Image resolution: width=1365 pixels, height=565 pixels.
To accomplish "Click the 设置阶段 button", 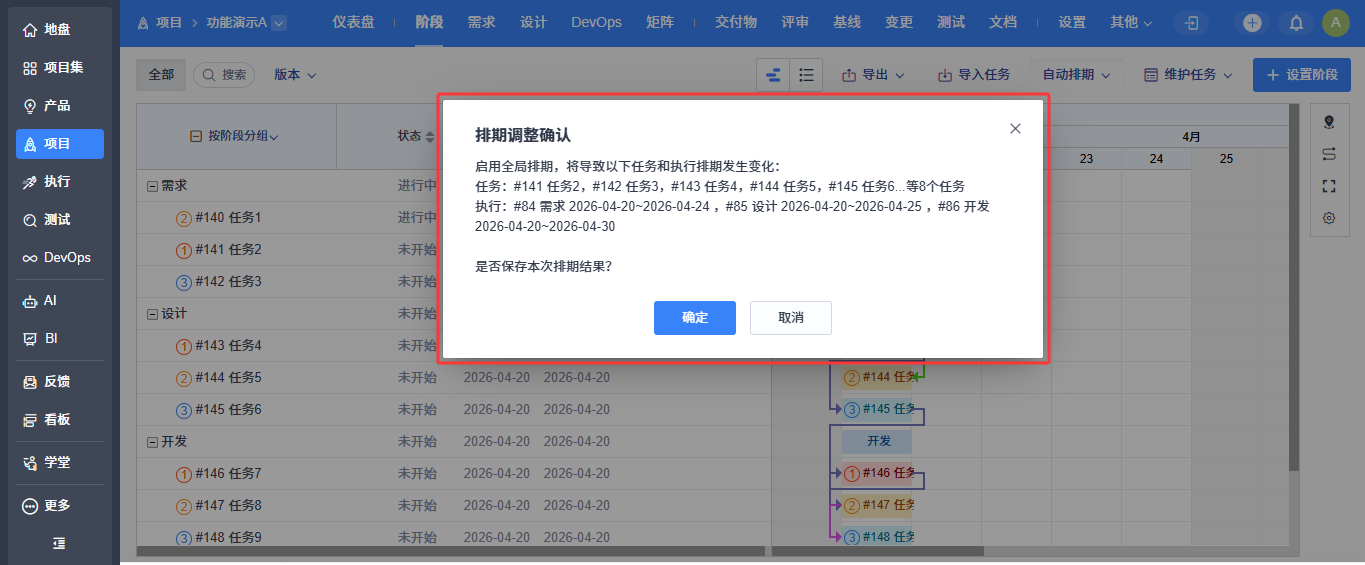I will point(1302,75).
